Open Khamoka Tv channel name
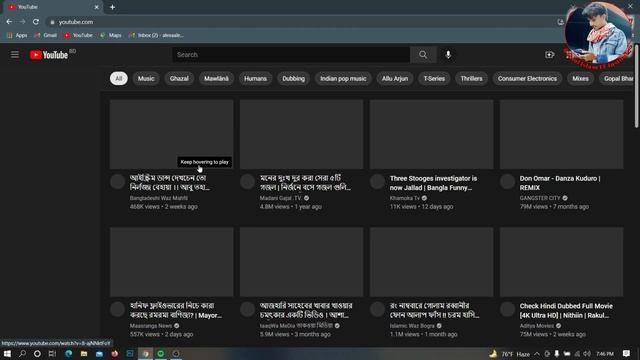This screenshot has height=360, width=640. [404, 198]
